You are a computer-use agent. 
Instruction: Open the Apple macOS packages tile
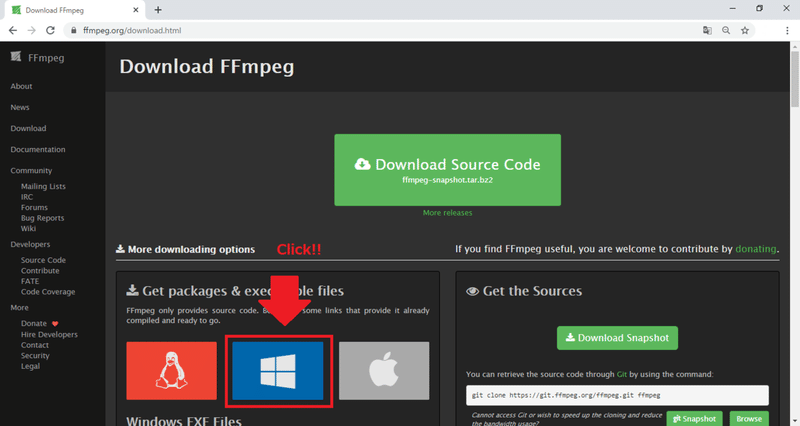click(384, 371)
